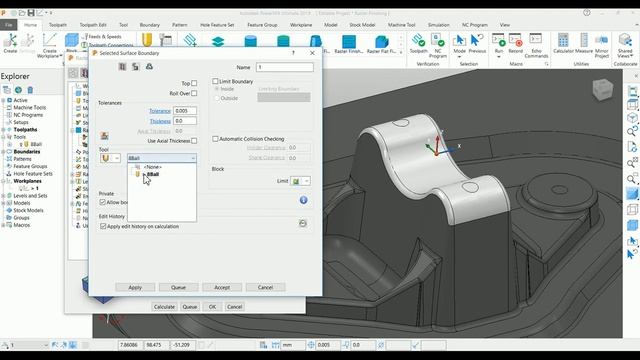
Task: Click the Tolerance value field
Action: coord(185,111)
